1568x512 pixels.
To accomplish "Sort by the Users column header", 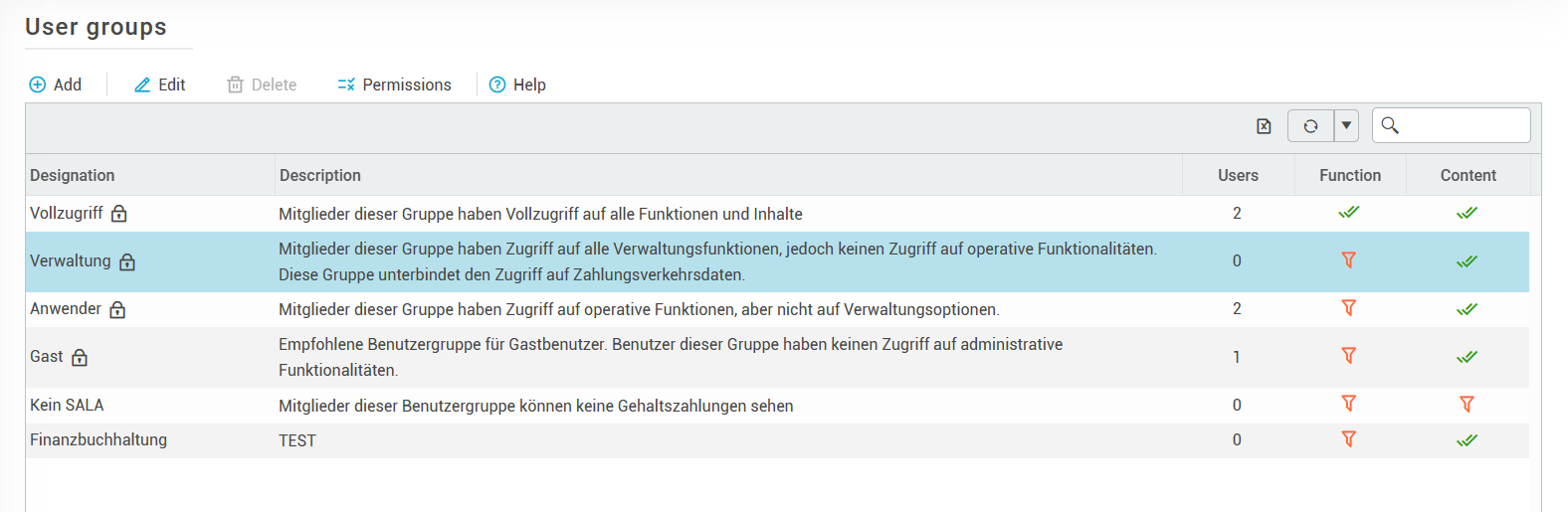I will [x=1238, y=175].
